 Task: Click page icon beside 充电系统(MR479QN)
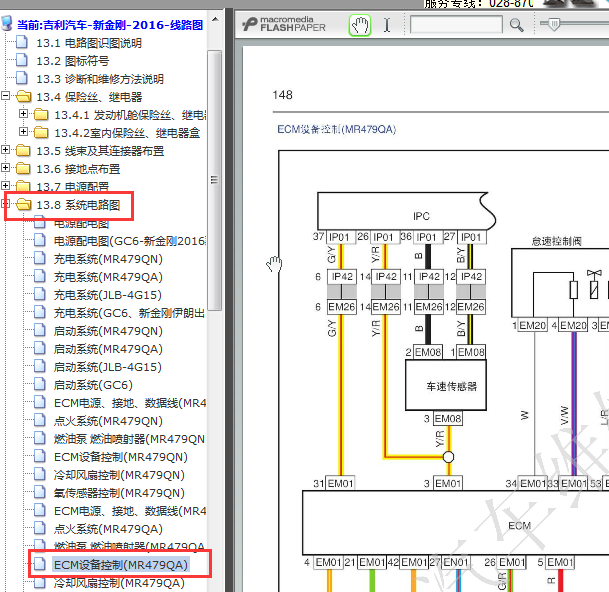(x=40, y=258)
